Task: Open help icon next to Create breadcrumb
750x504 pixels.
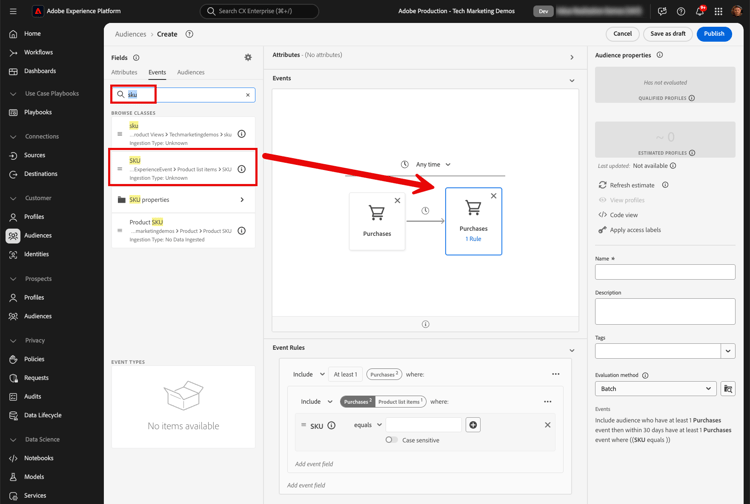Action: tap(189, 34)
